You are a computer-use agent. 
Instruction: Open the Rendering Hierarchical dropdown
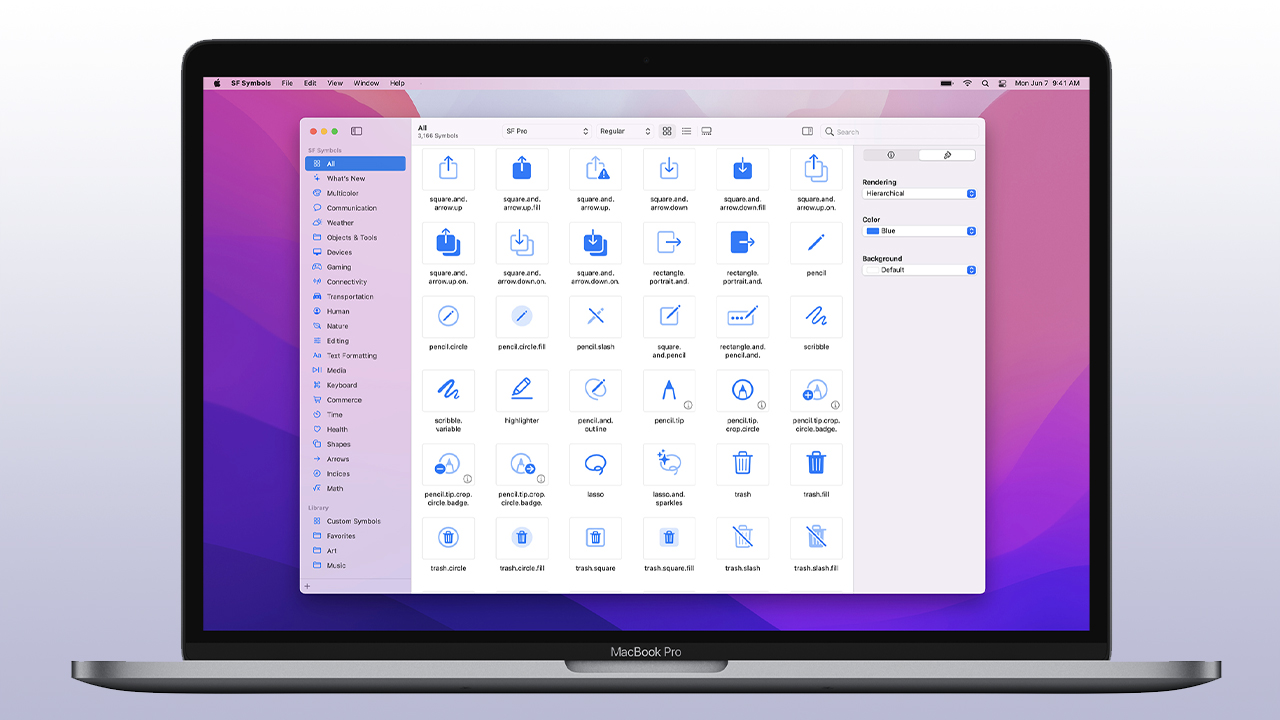(x=919, y=193)
